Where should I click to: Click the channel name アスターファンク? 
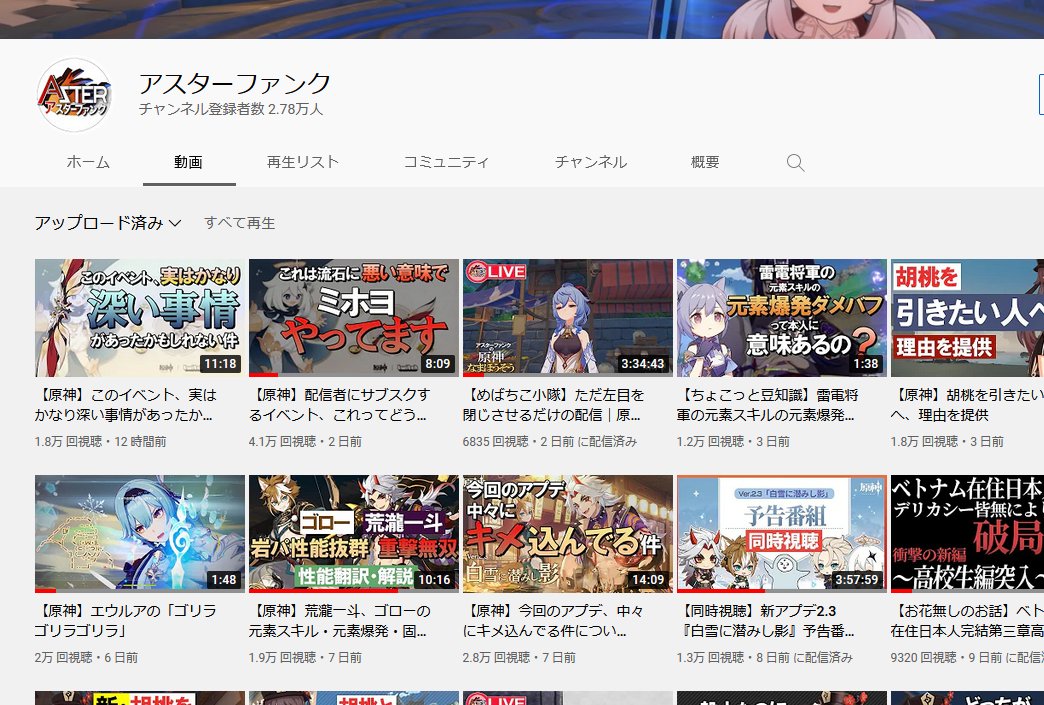coord(234,84)
